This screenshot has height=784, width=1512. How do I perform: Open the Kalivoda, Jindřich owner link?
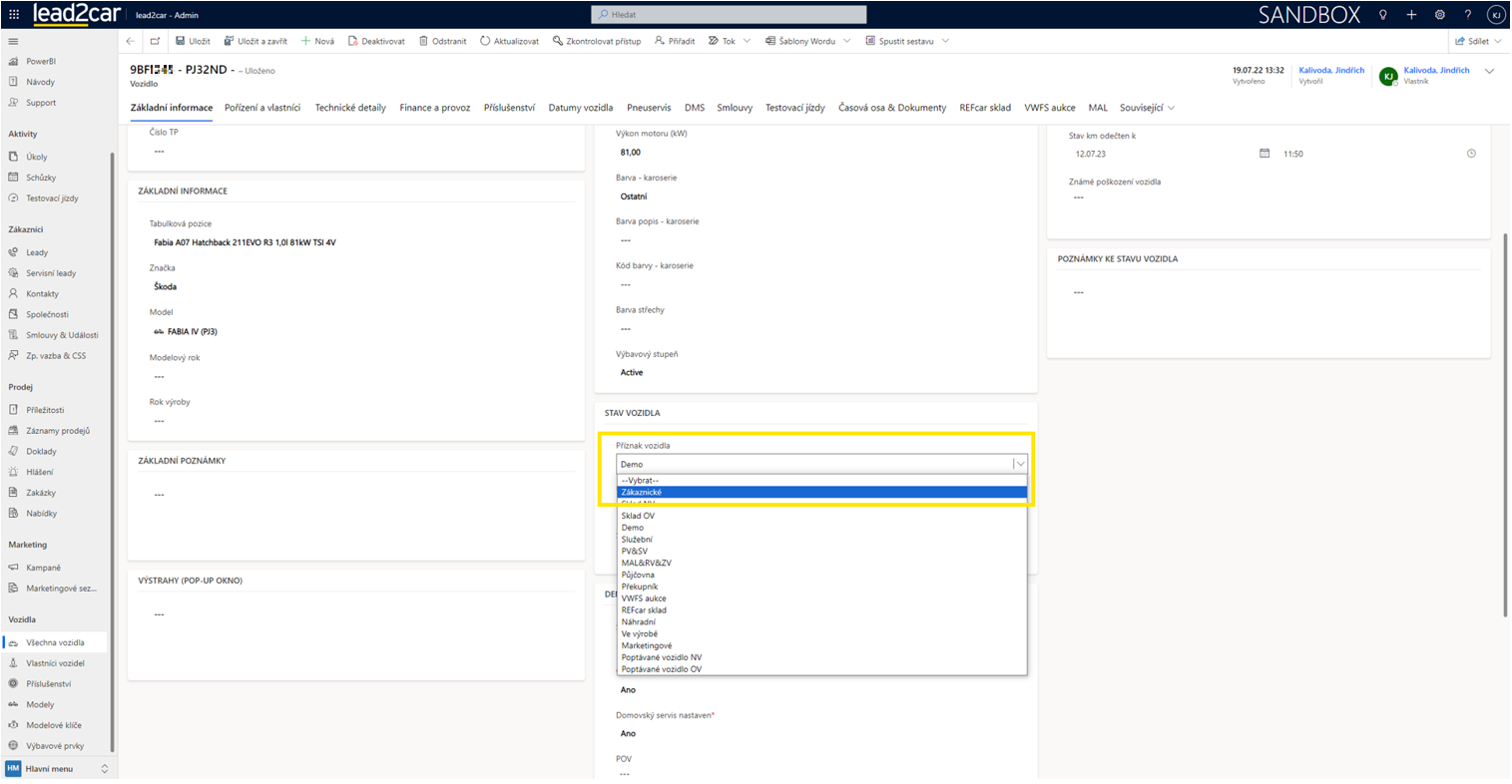(1435, 71)
